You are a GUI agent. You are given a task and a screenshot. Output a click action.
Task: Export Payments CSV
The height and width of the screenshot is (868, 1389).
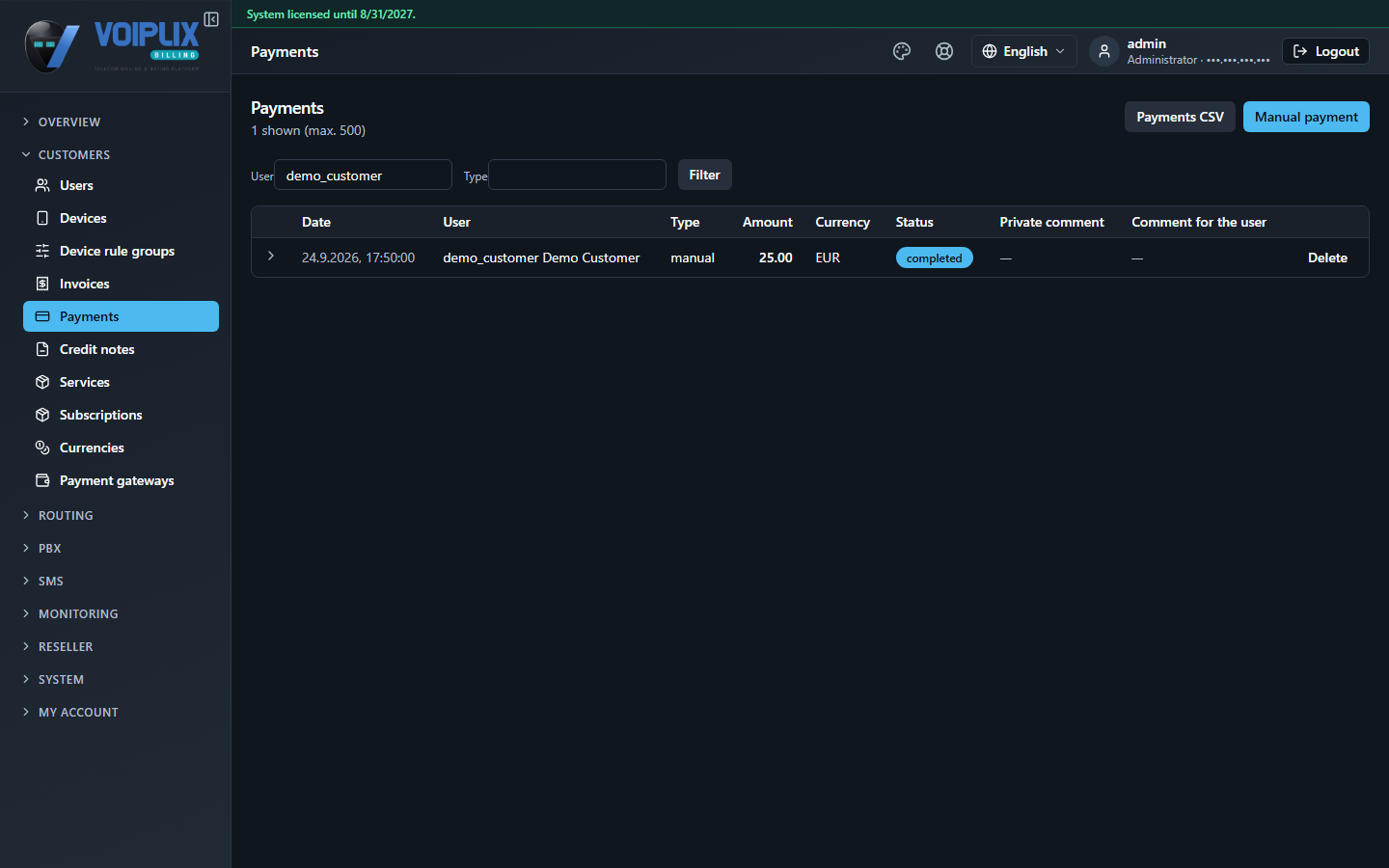[1180, 117]
